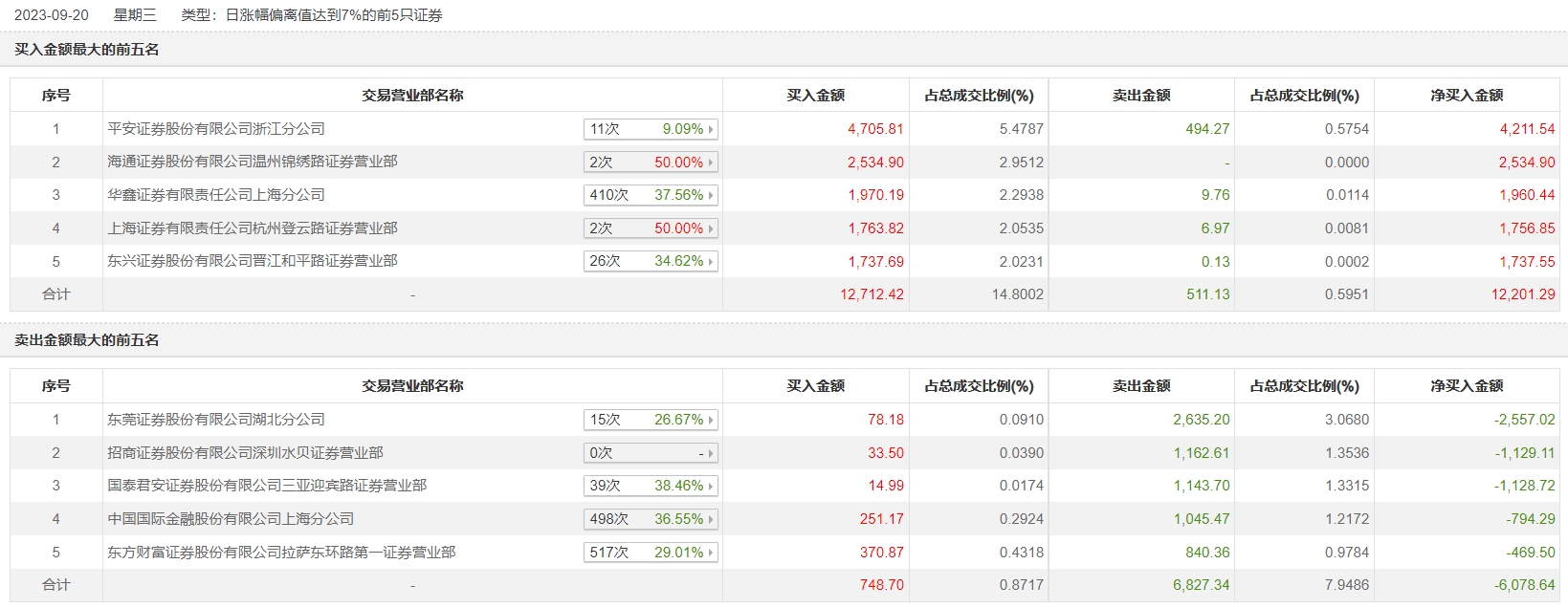
Task: Click 招商证券深圳水贝证券营业部 name
Action: coord(245,453)
